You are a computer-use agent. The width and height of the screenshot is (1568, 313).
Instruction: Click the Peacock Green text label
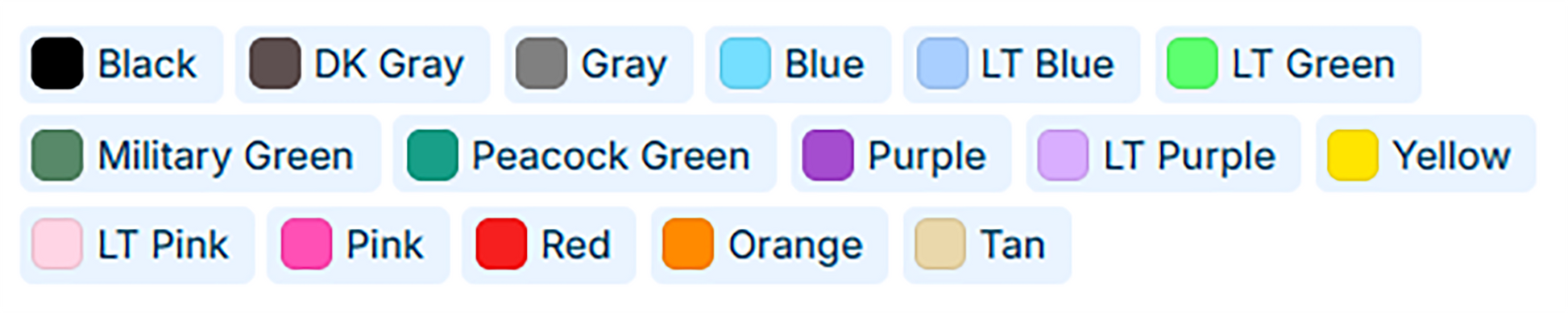coord(611,156)
